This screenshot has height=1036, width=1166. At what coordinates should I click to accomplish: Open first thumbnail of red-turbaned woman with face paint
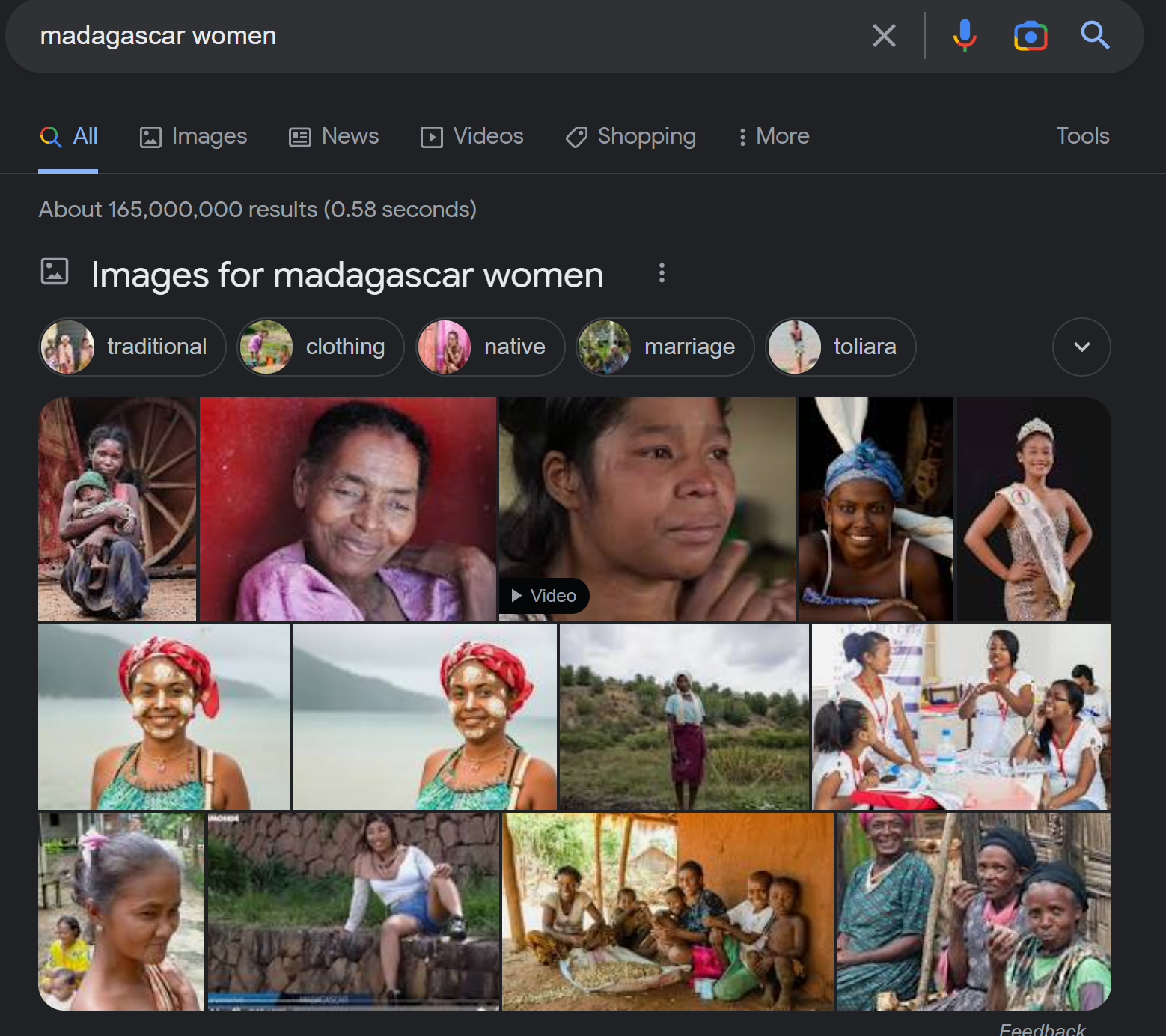(x=164, y=716)
